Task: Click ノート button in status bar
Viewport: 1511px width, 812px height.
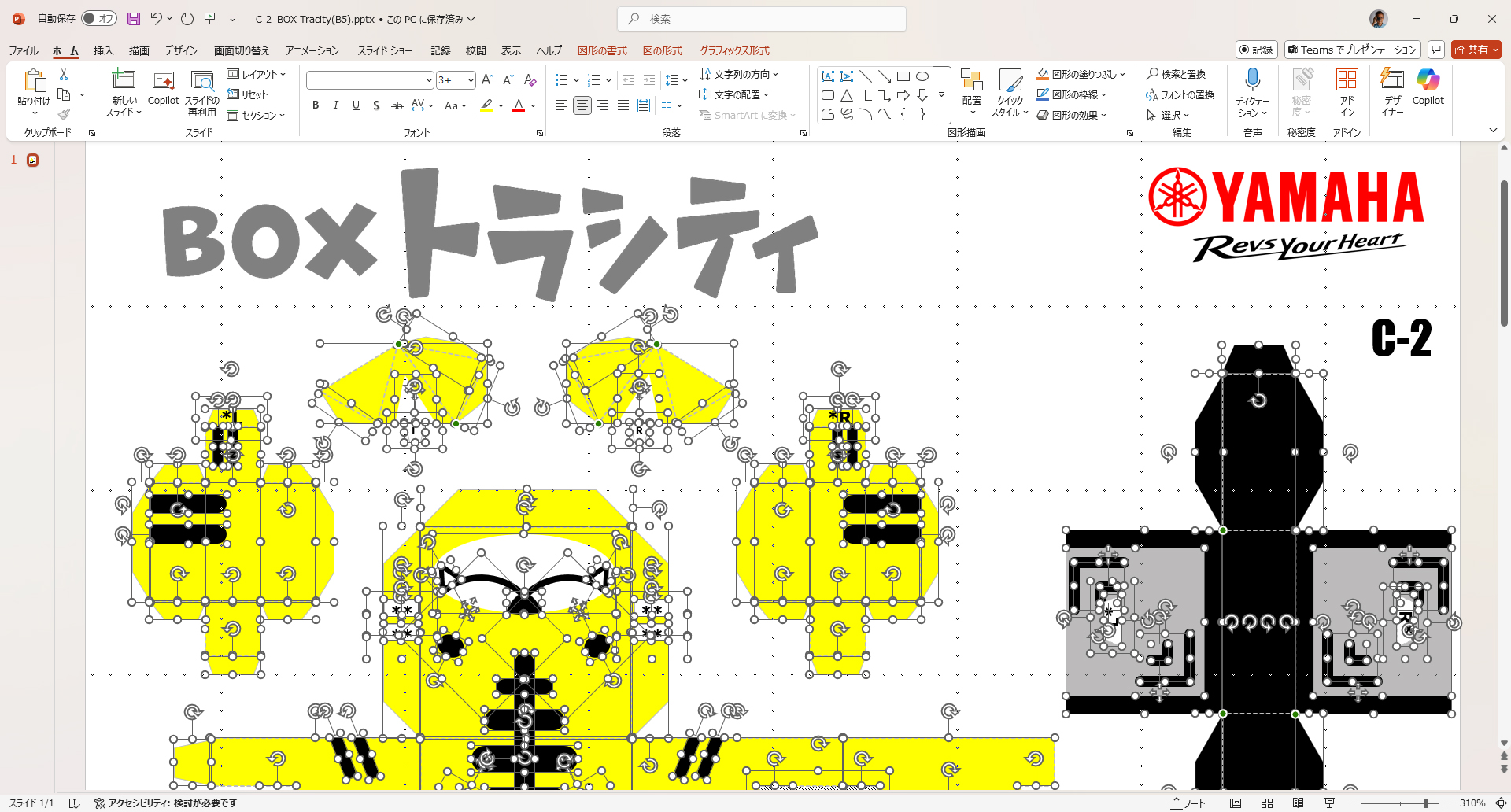Action: coord(1188,803)
